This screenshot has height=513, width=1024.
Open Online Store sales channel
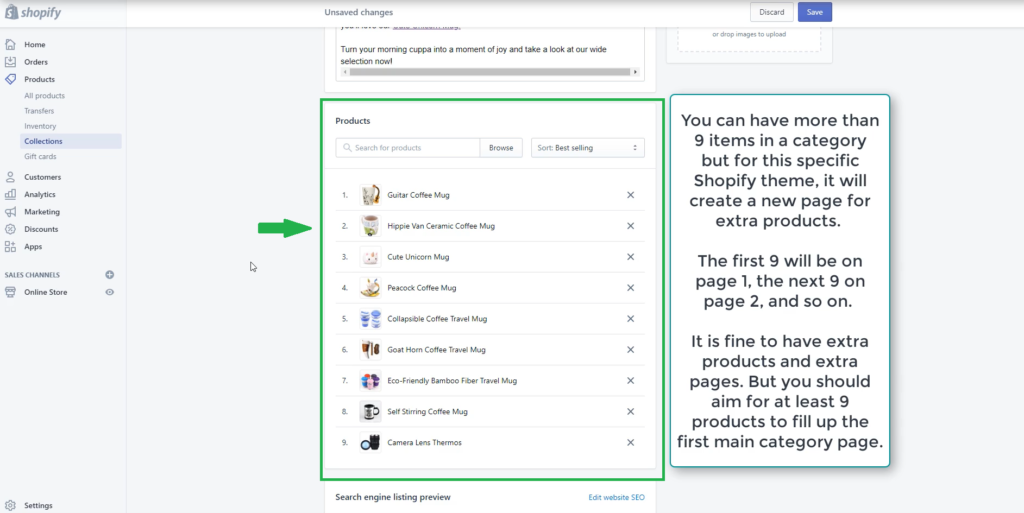coord(46,292)
